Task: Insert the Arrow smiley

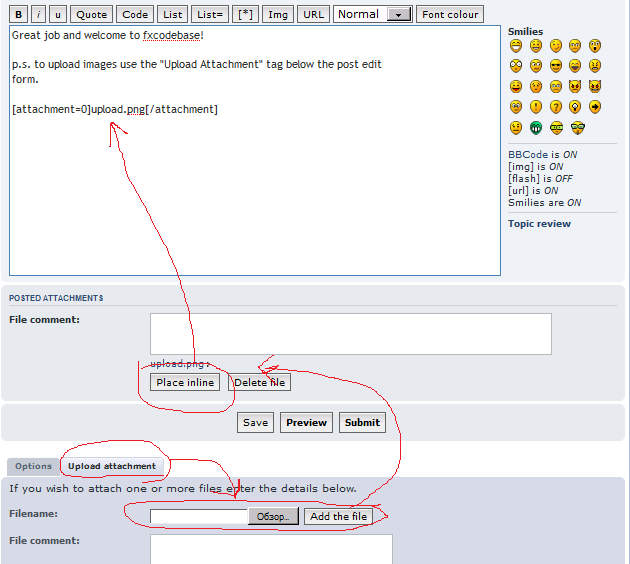Action: tap(595, 107)
